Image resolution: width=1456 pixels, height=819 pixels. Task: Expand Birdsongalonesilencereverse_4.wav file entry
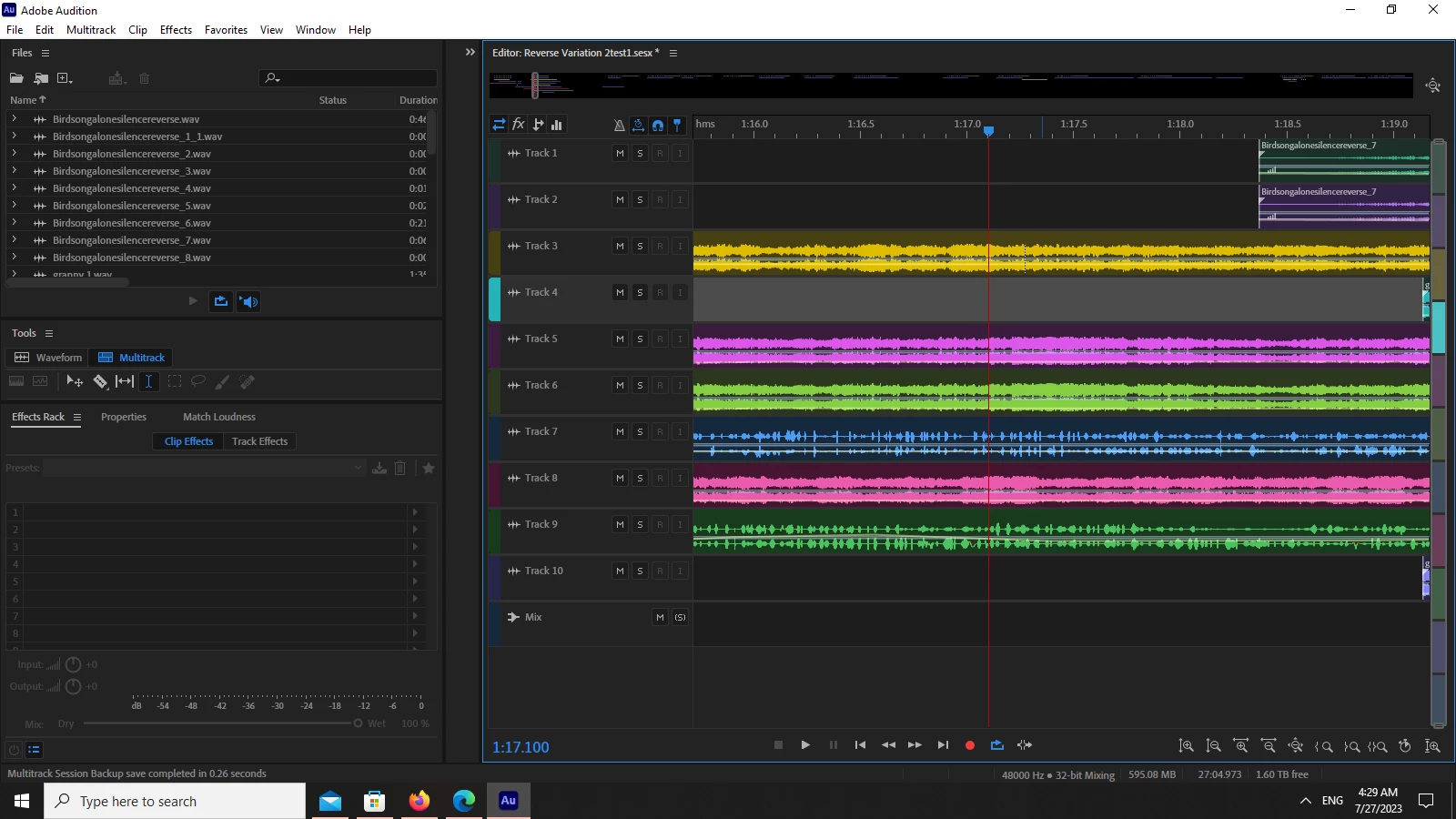point(14,187)
